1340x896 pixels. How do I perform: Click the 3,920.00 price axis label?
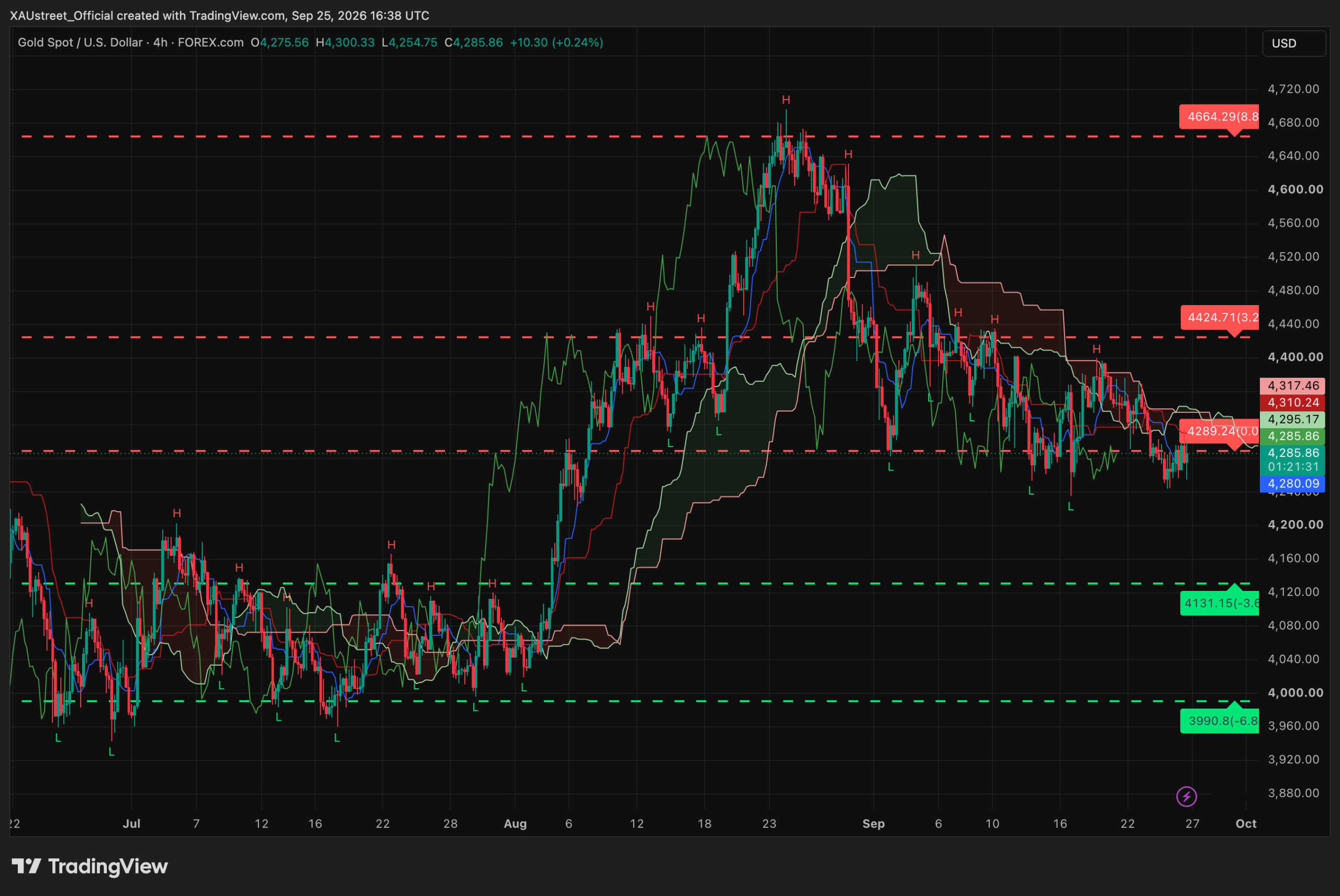[x=1293, y=759]
